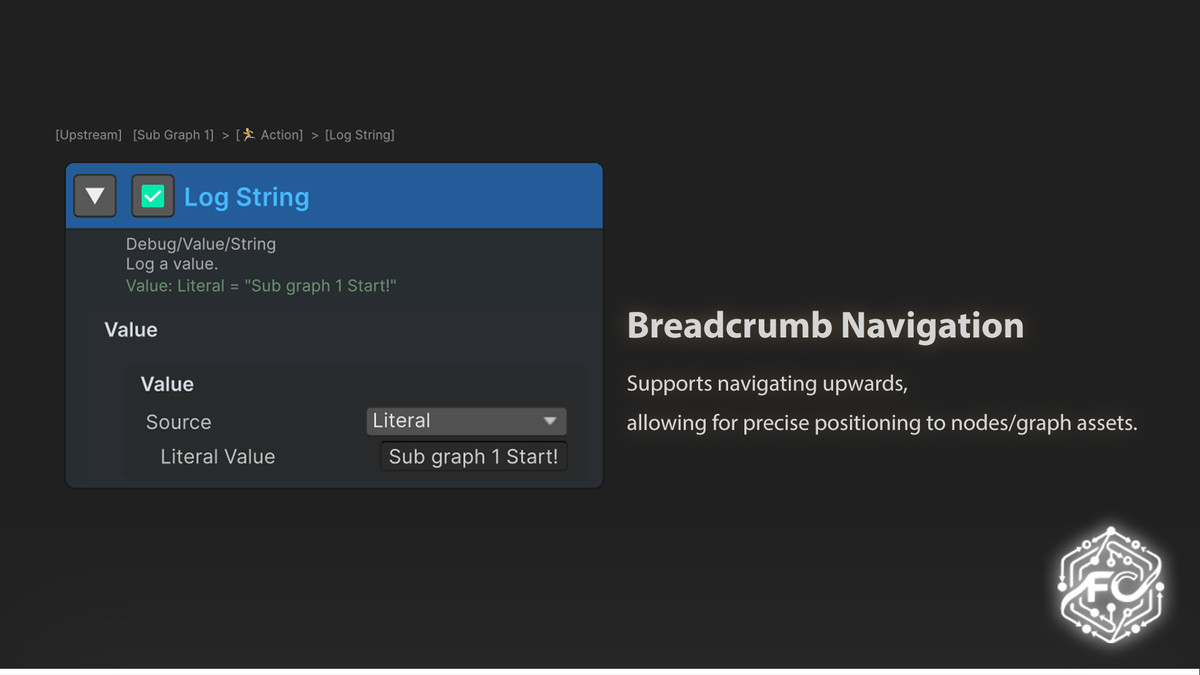Collapse the Log String node using the triangle
This screenshot has width=1200, height=675.
coord(95,196)
